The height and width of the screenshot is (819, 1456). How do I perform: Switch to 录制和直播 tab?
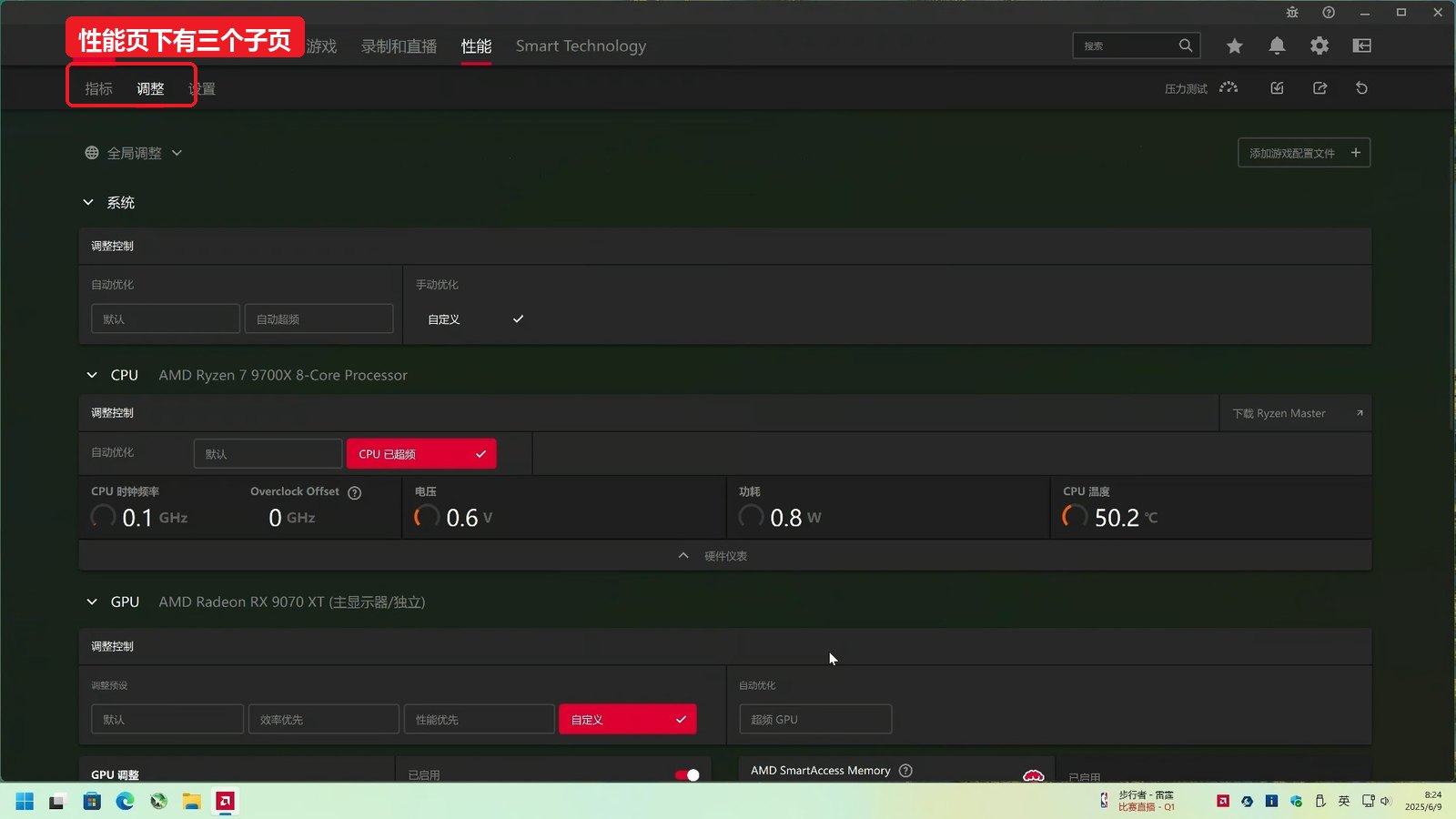coord(399,46)
